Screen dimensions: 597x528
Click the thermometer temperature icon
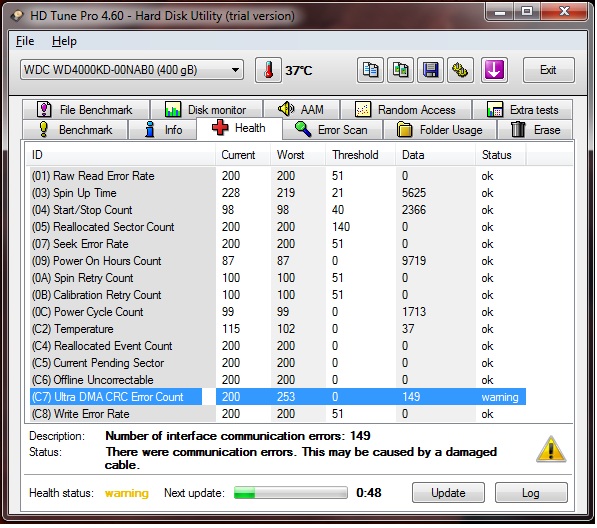click(268, 70)
